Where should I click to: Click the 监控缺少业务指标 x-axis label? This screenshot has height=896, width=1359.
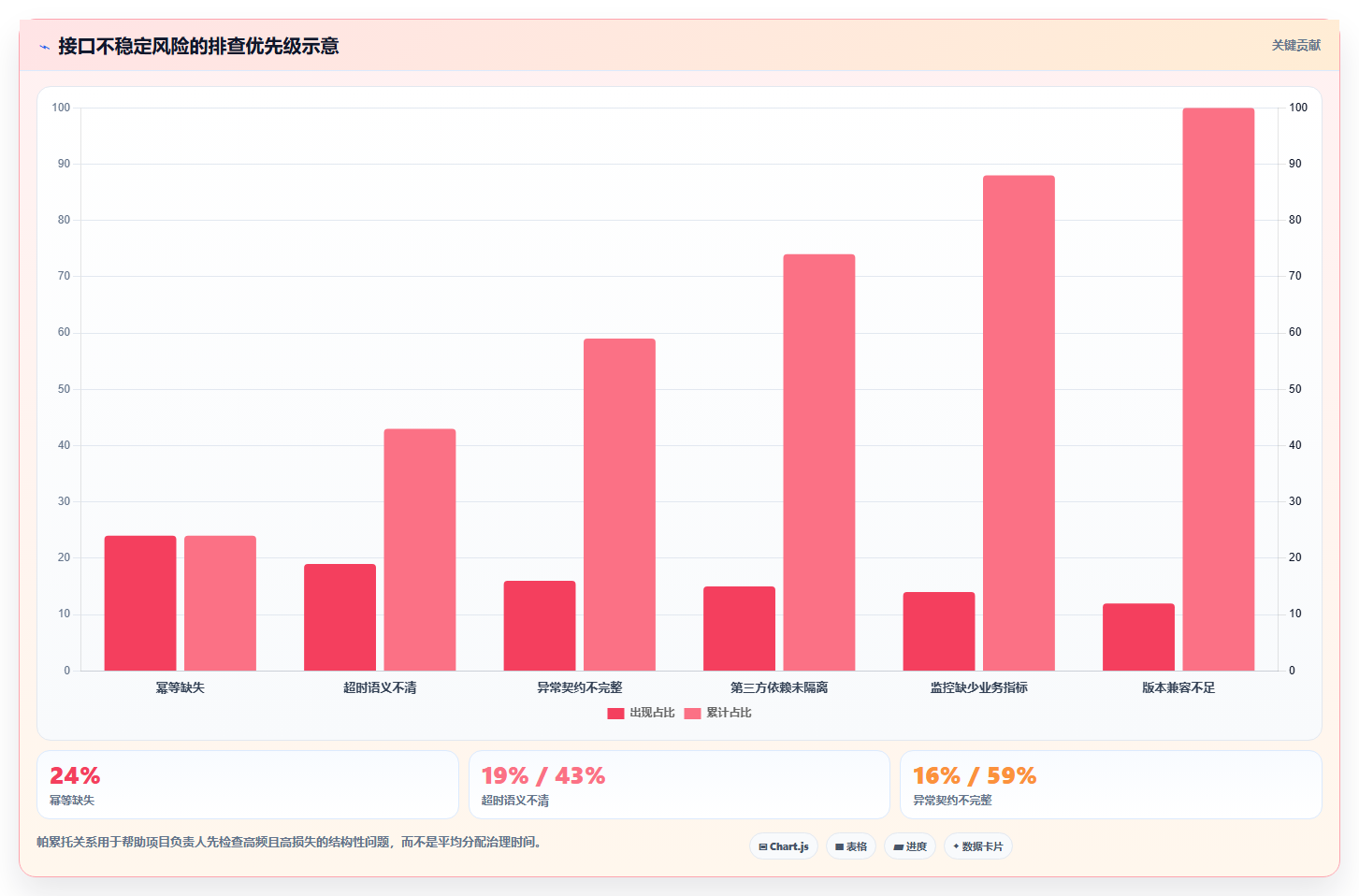[x=979, y=687]
